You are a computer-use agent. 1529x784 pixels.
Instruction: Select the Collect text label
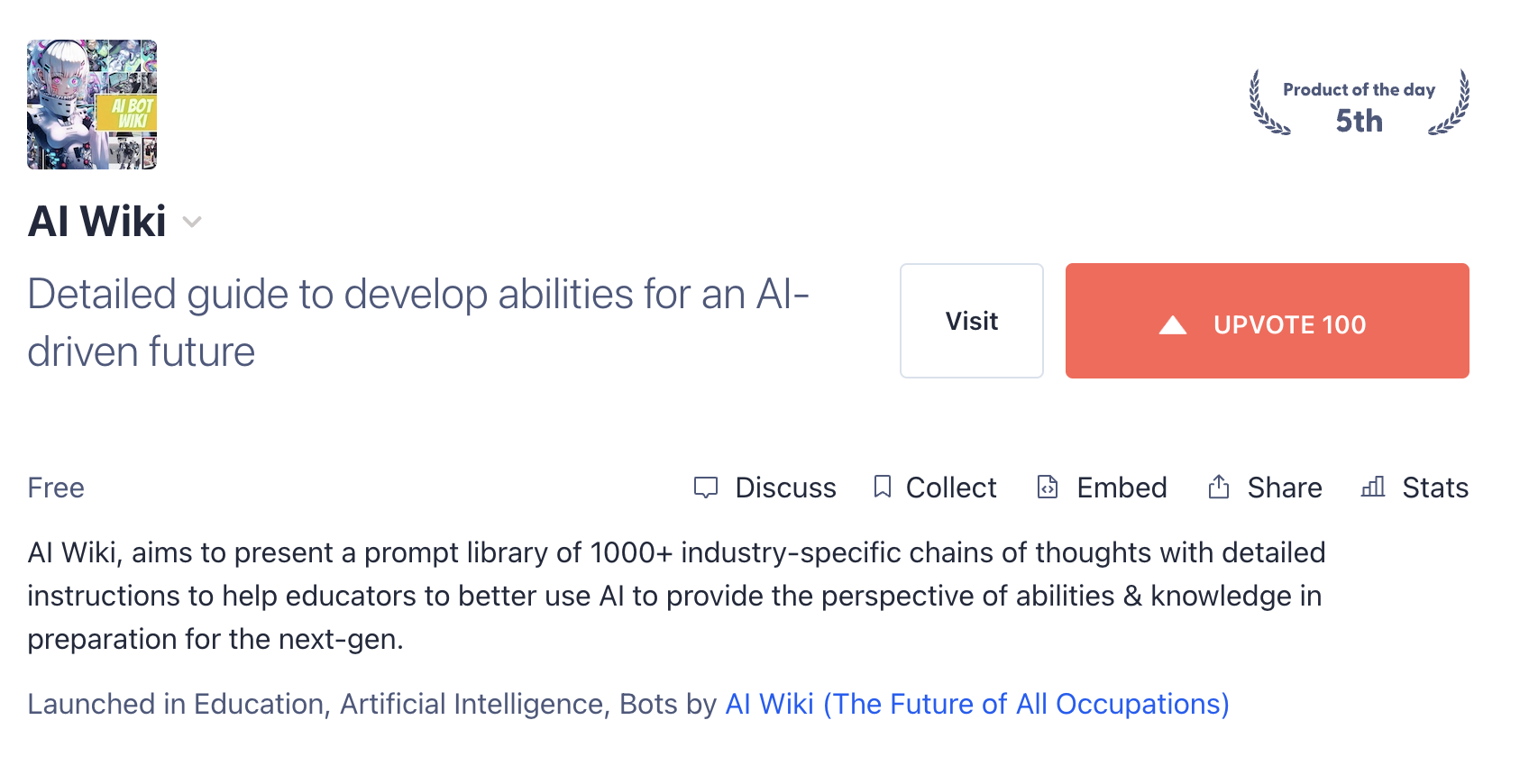[x=951, y=488]
